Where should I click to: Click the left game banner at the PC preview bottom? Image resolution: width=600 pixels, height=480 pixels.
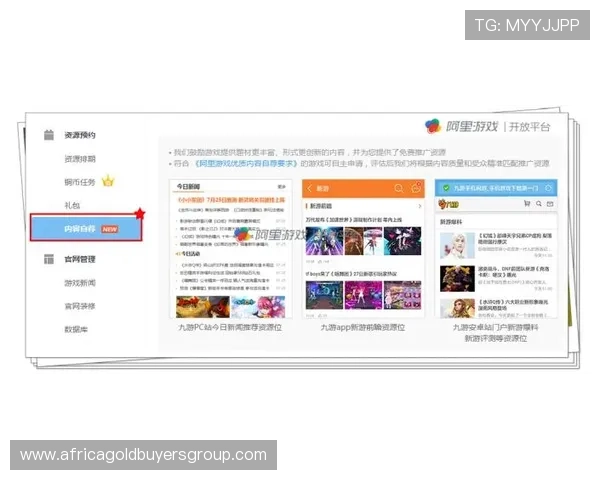tap(203, 306)
